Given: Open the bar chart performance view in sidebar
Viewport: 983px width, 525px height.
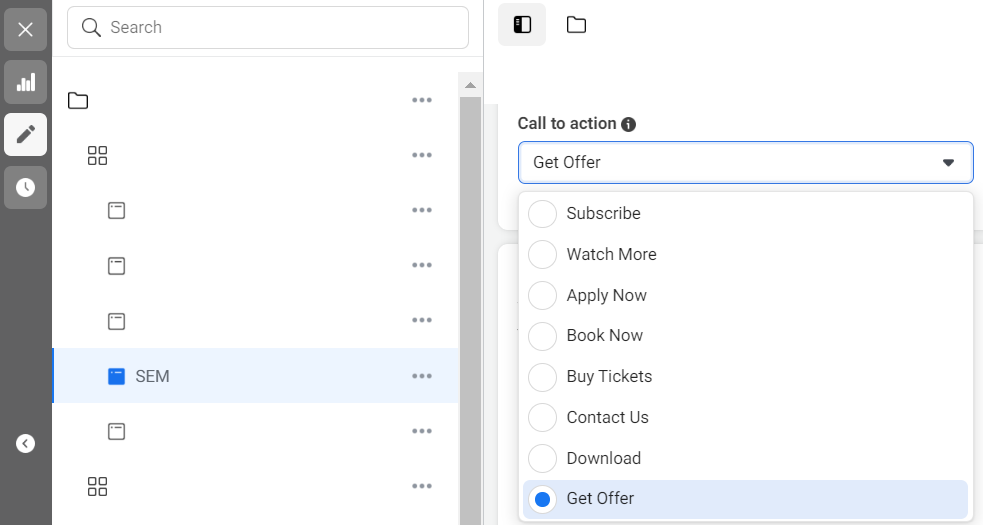Looking at the screenshot, I should [x=25, y=82].
